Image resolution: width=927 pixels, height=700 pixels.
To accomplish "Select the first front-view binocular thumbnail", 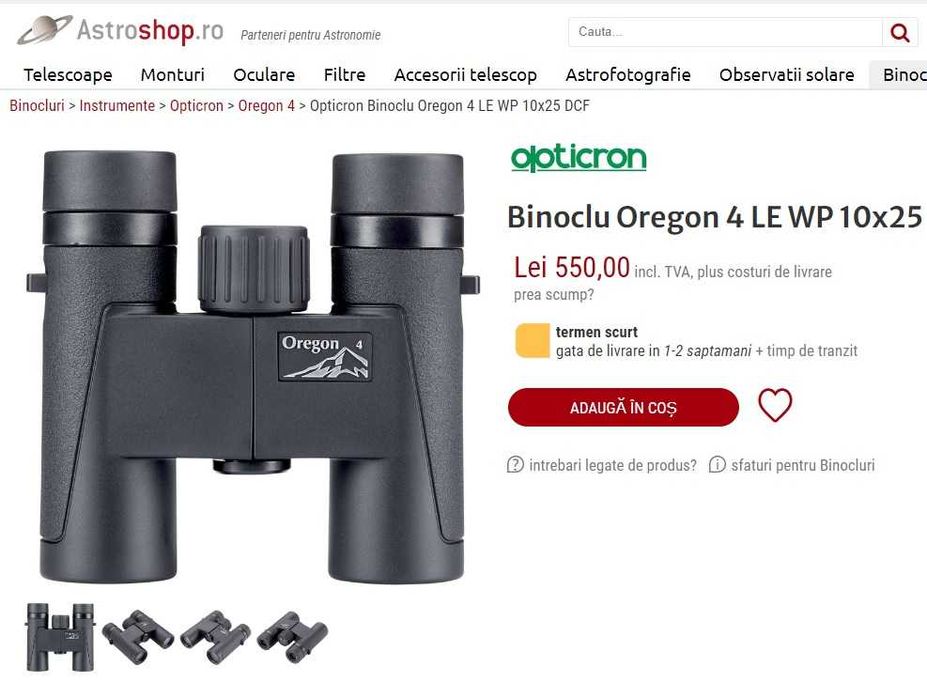I will [60, 637].
